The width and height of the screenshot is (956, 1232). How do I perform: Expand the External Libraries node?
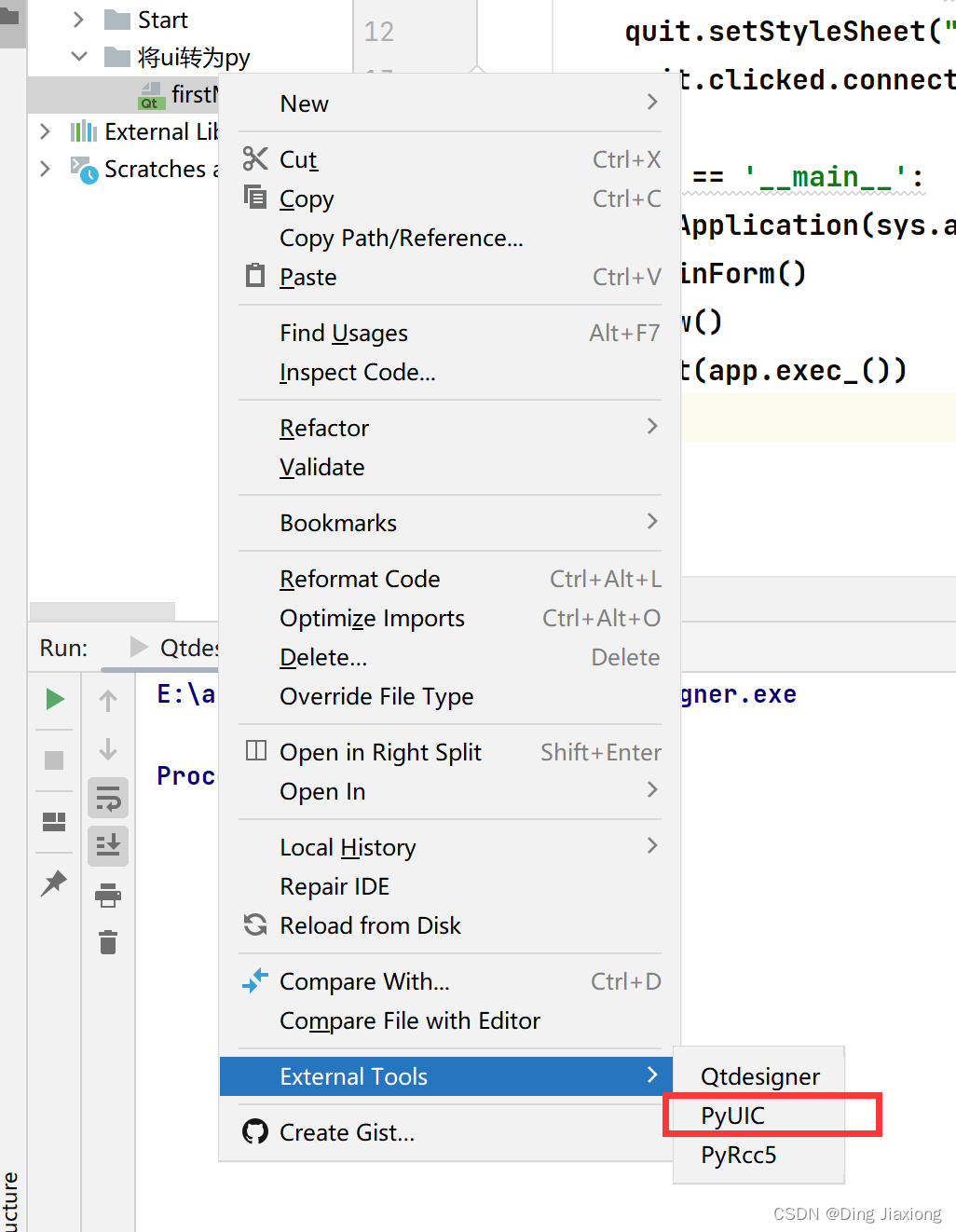[45, 131]
